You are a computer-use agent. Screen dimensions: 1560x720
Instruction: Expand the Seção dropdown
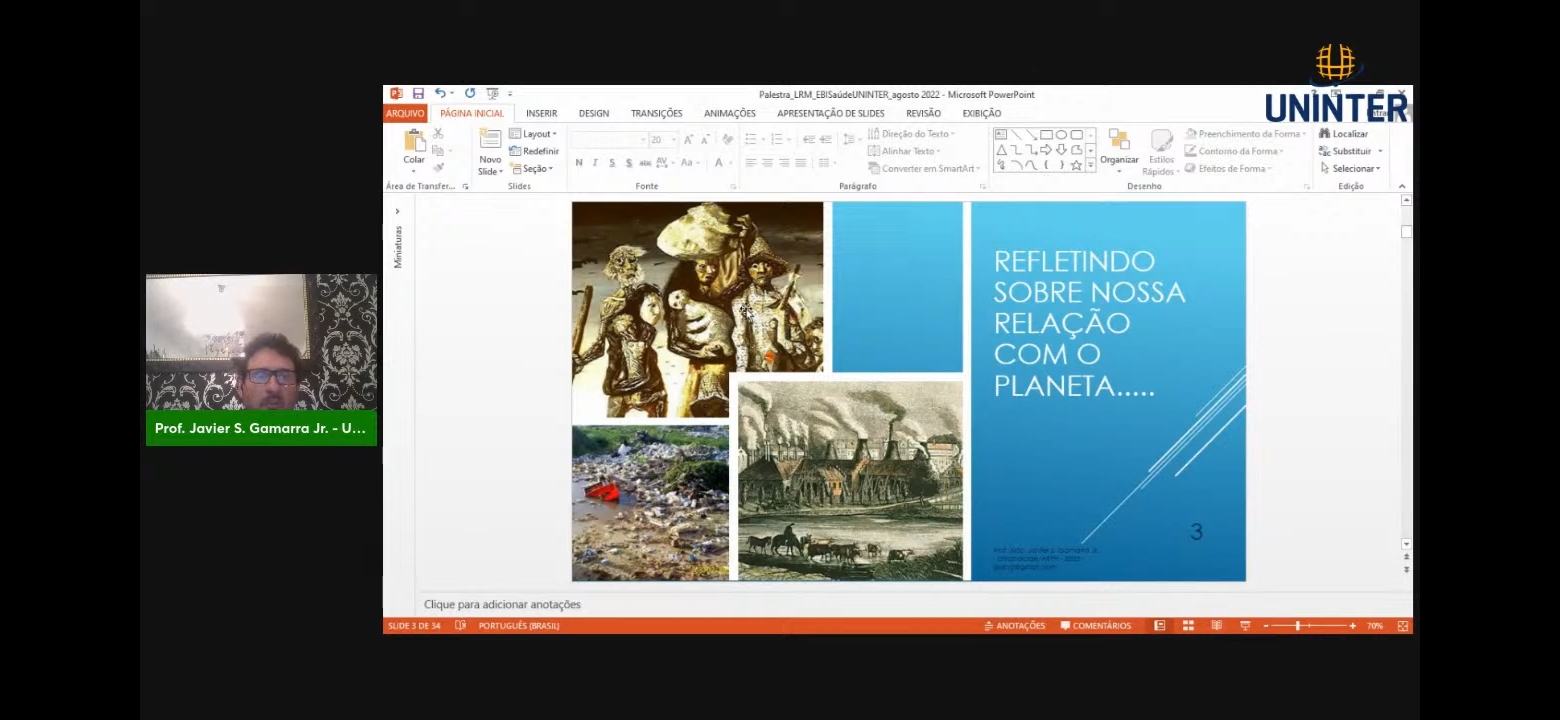pos(533,169)
